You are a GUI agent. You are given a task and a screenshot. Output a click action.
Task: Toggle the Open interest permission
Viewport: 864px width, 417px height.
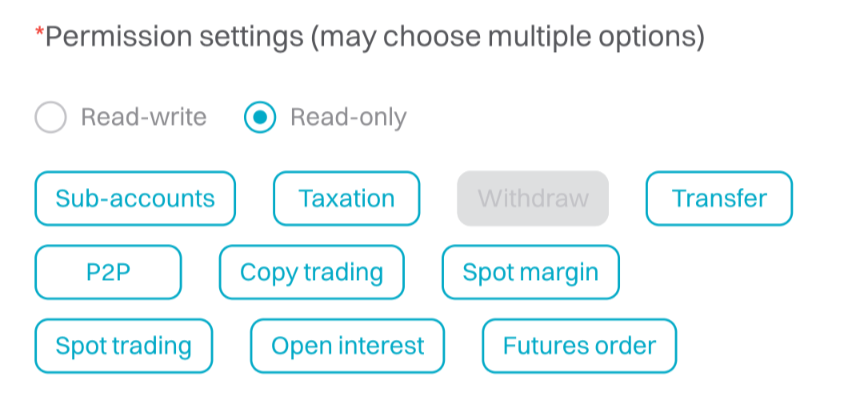tap(347, 346)
